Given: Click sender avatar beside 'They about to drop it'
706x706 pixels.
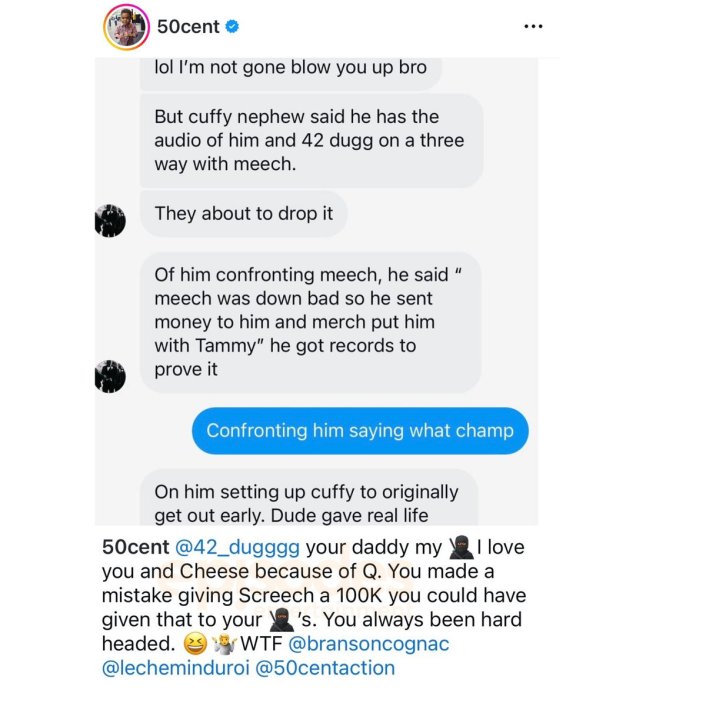Looking at the screenshot, I should click(110, 221).
